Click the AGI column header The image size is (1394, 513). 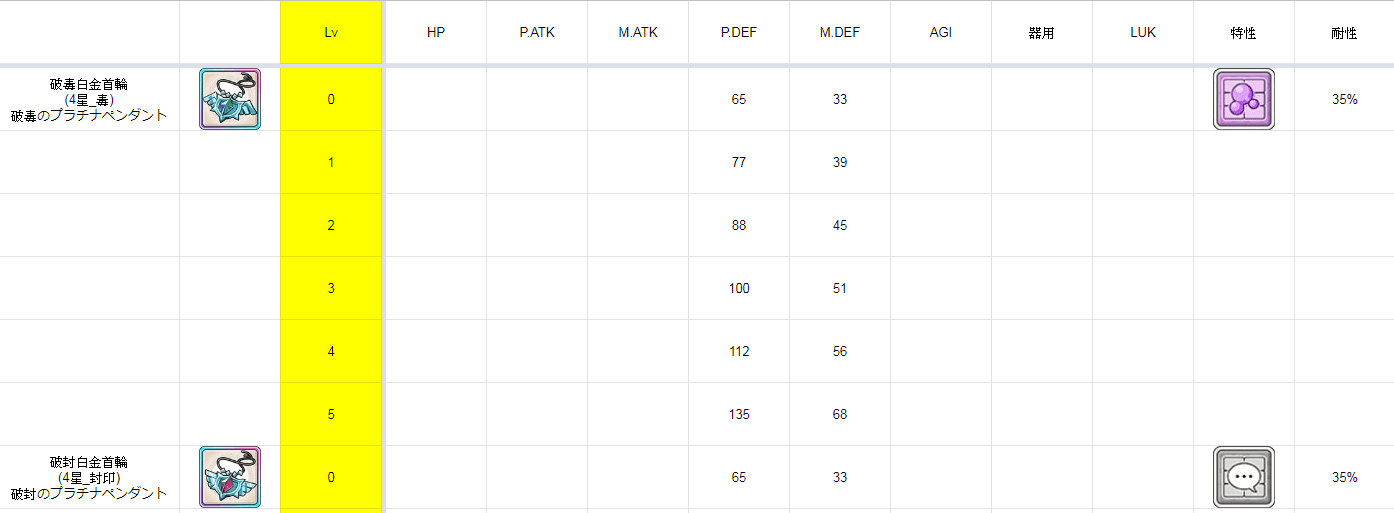(x=941, y=32)
